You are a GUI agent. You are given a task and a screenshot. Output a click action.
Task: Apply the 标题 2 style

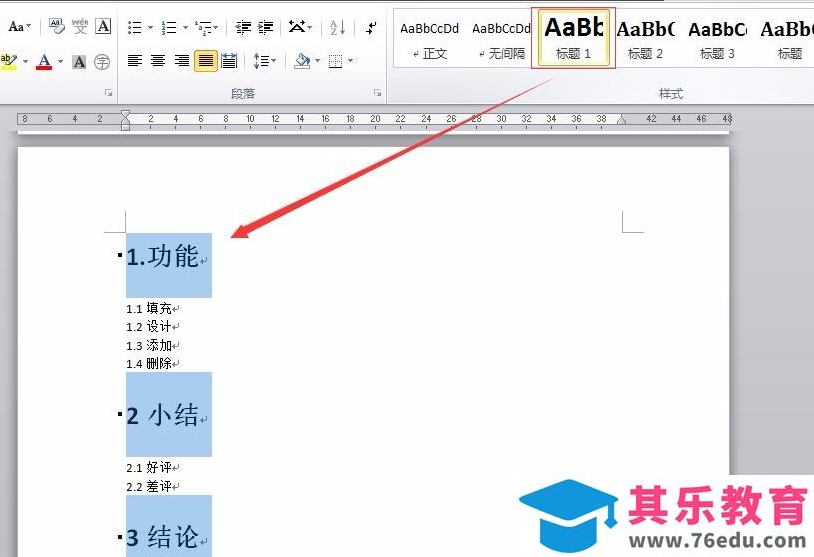pyautogui.click(x=645, y=39)
